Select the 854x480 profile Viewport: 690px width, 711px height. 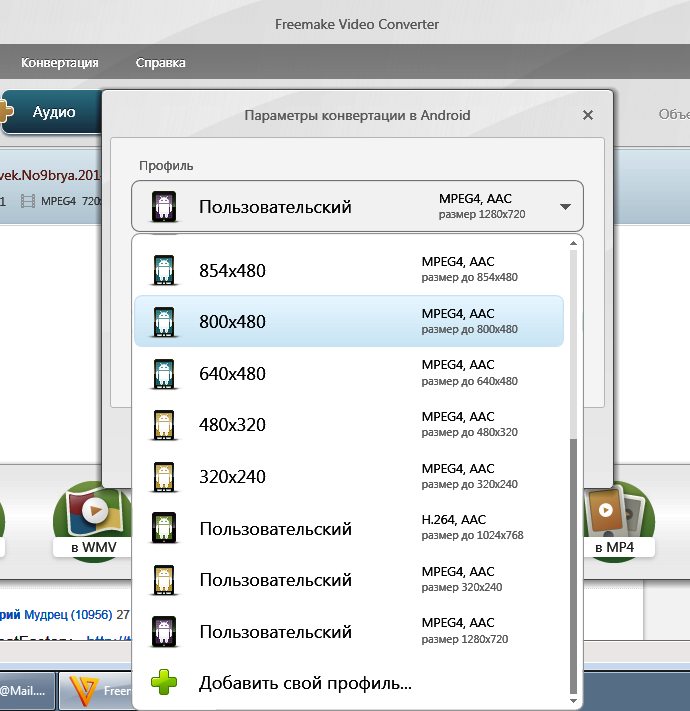(349, 270)
